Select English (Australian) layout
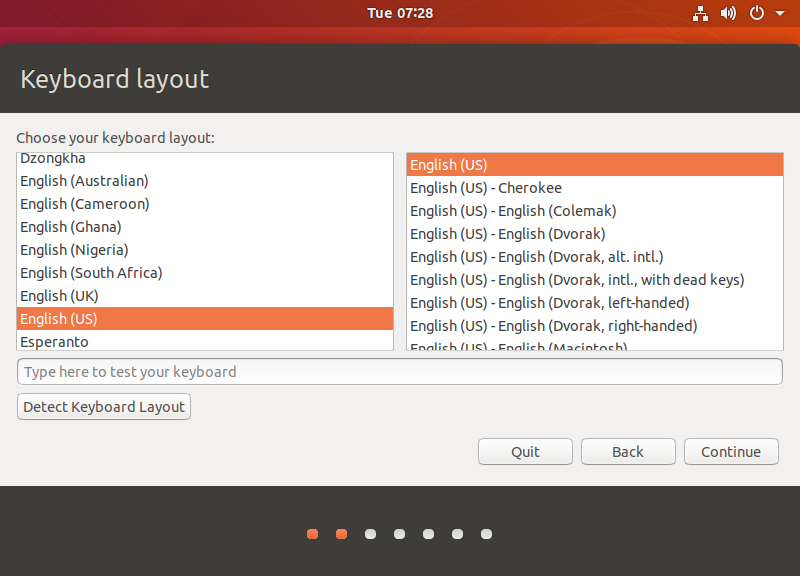 (205, 181)
